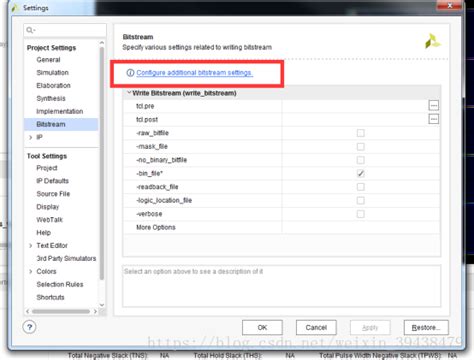Viewport: 474px width, 360px height.
Task: Enable the -readback_file checkbox
Action: (360, 187)
